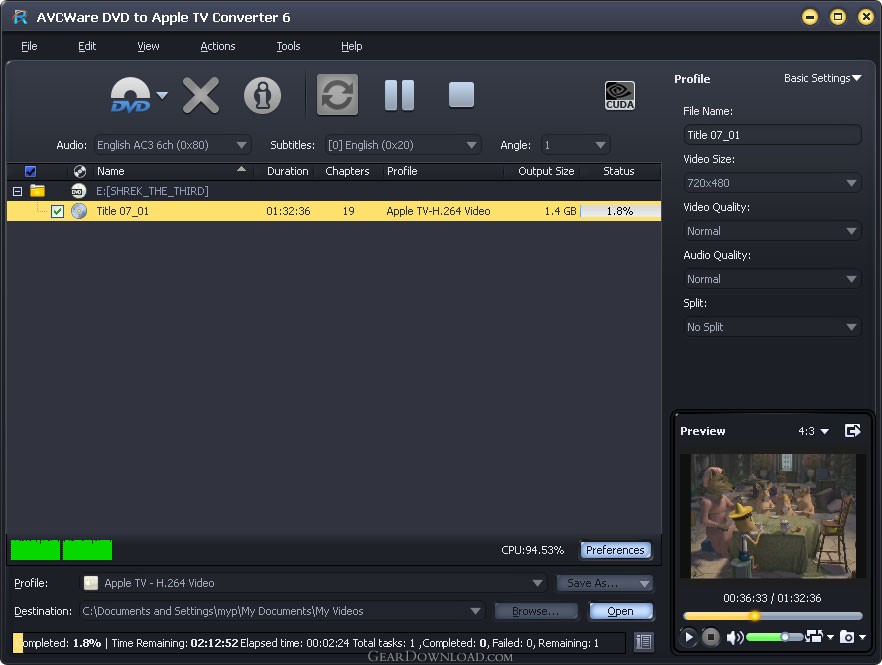This screenshot has width=882, height=665.
Task: Click the DVD disc icon beside E:[SHREK_THE_THIRD]
Action: pos(79,191)
